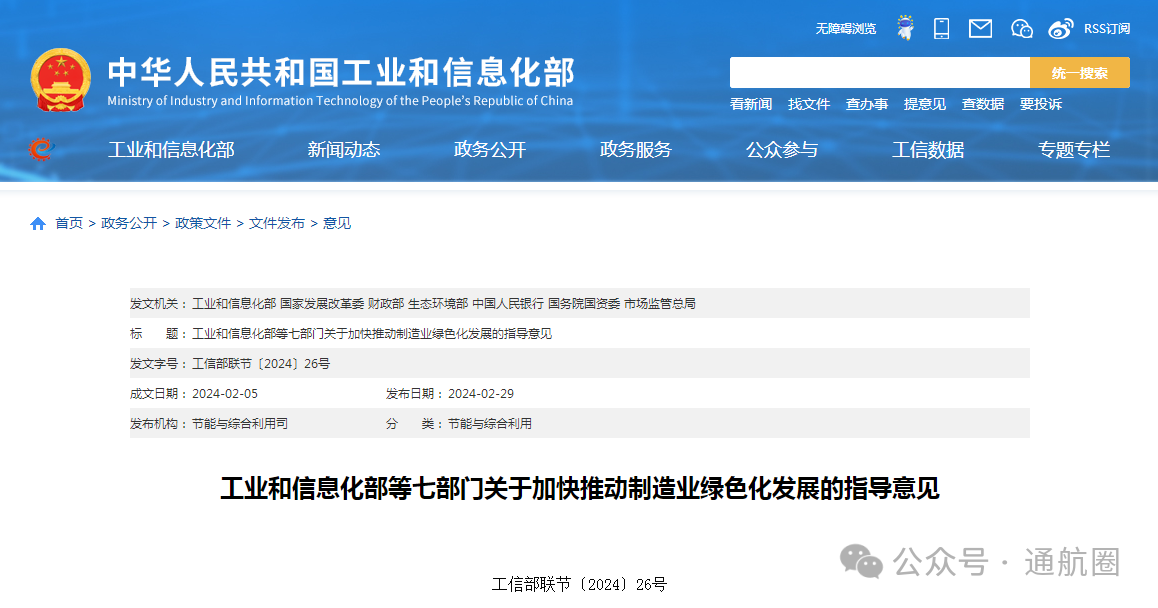Click the home icon in the breadcrumb
The height and width of the screenshot is (608, 1158).
tap(37, 223)
